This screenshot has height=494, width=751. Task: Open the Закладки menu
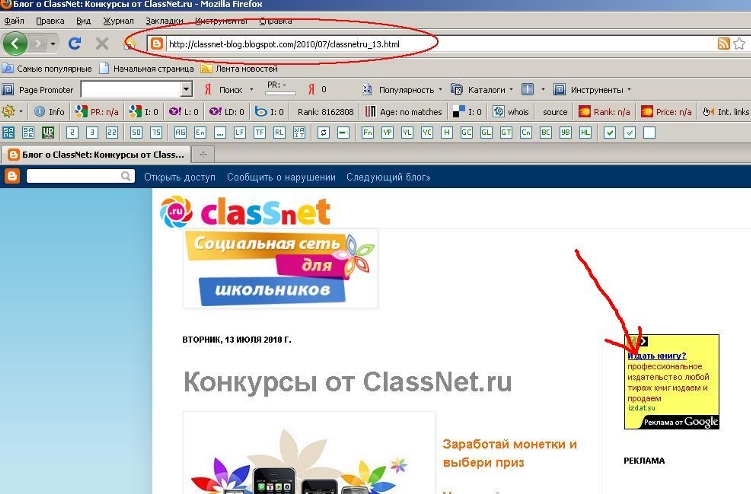pos(164,21)
